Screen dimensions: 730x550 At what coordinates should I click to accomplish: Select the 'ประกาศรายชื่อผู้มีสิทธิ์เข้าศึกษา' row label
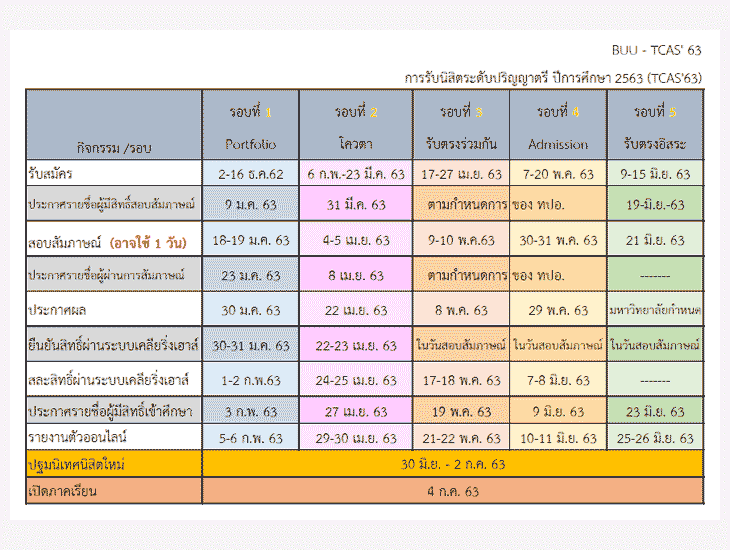tap(114, 410)
